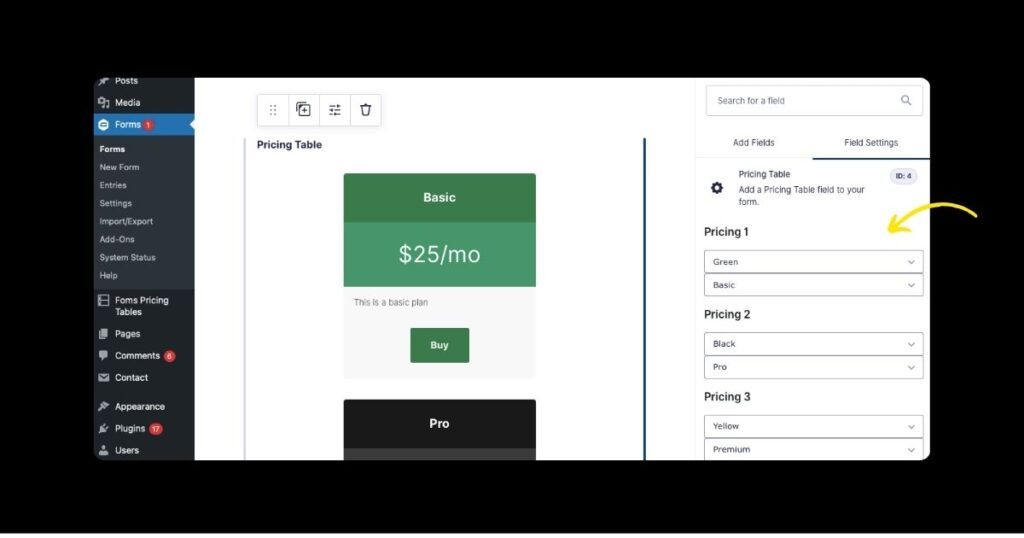The height and width of the screenshot is (538, 1024).
Task: Open Pricing 1 plan dropdown (Basic)
Action: (813, 285)
